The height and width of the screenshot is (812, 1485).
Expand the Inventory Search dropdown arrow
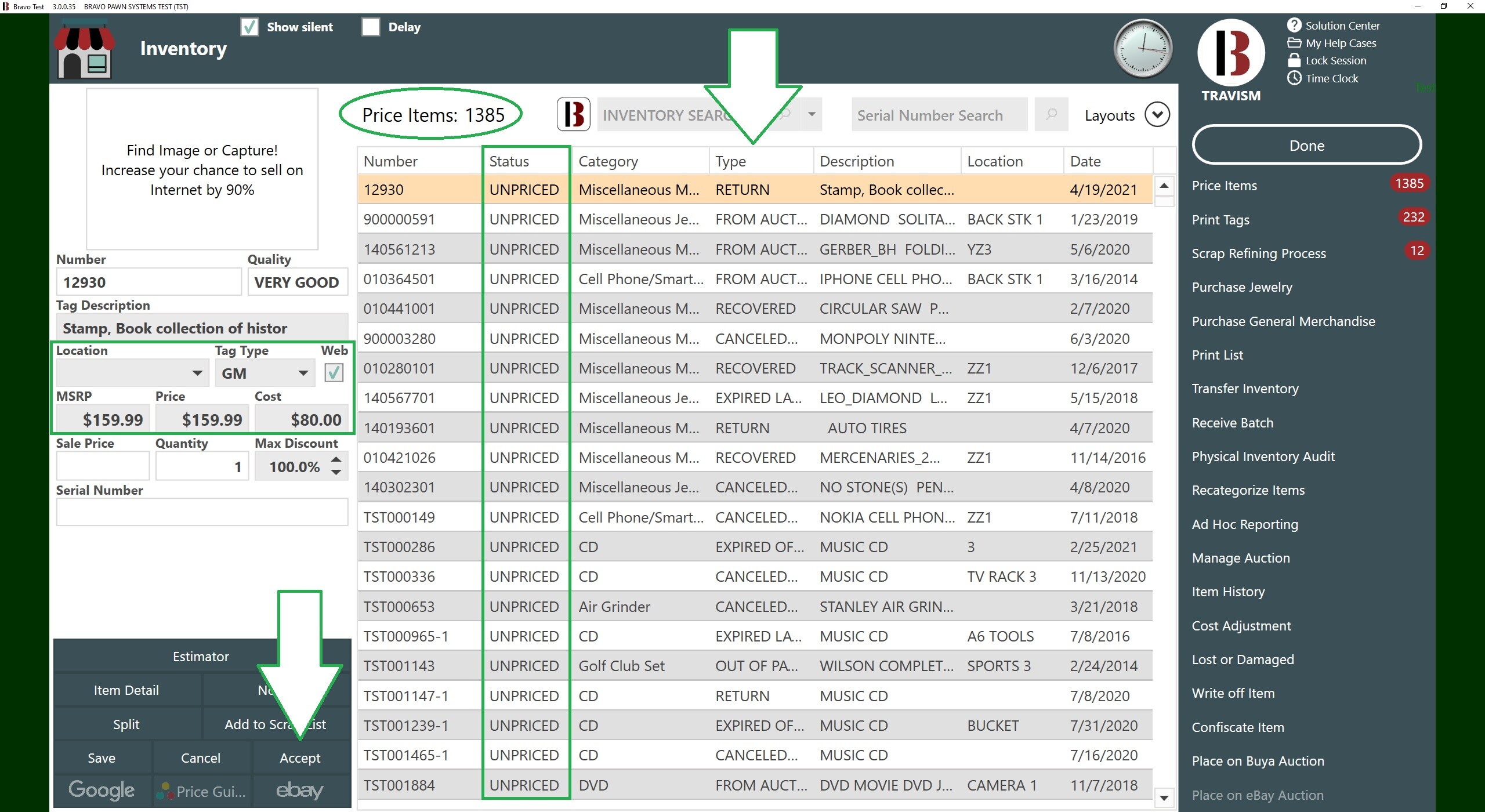pos(812,114)
